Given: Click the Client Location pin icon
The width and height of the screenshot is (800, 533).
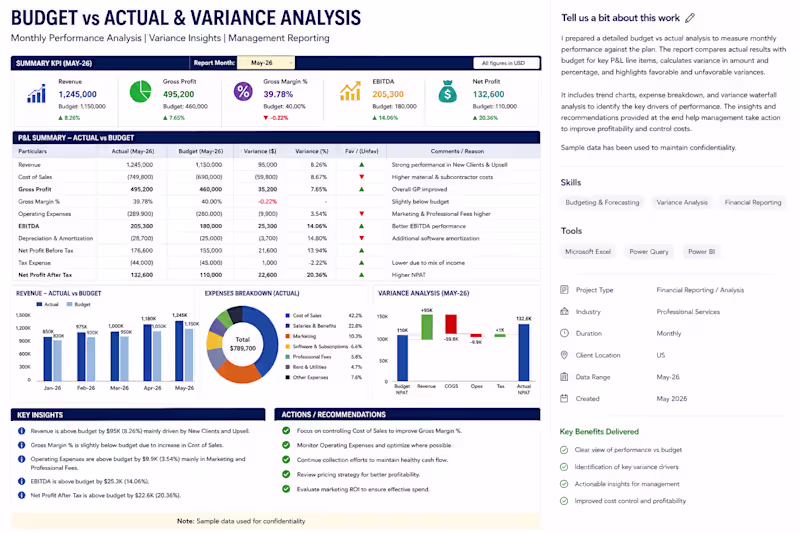Looking at the screenshot, I should tap(564, 355).
